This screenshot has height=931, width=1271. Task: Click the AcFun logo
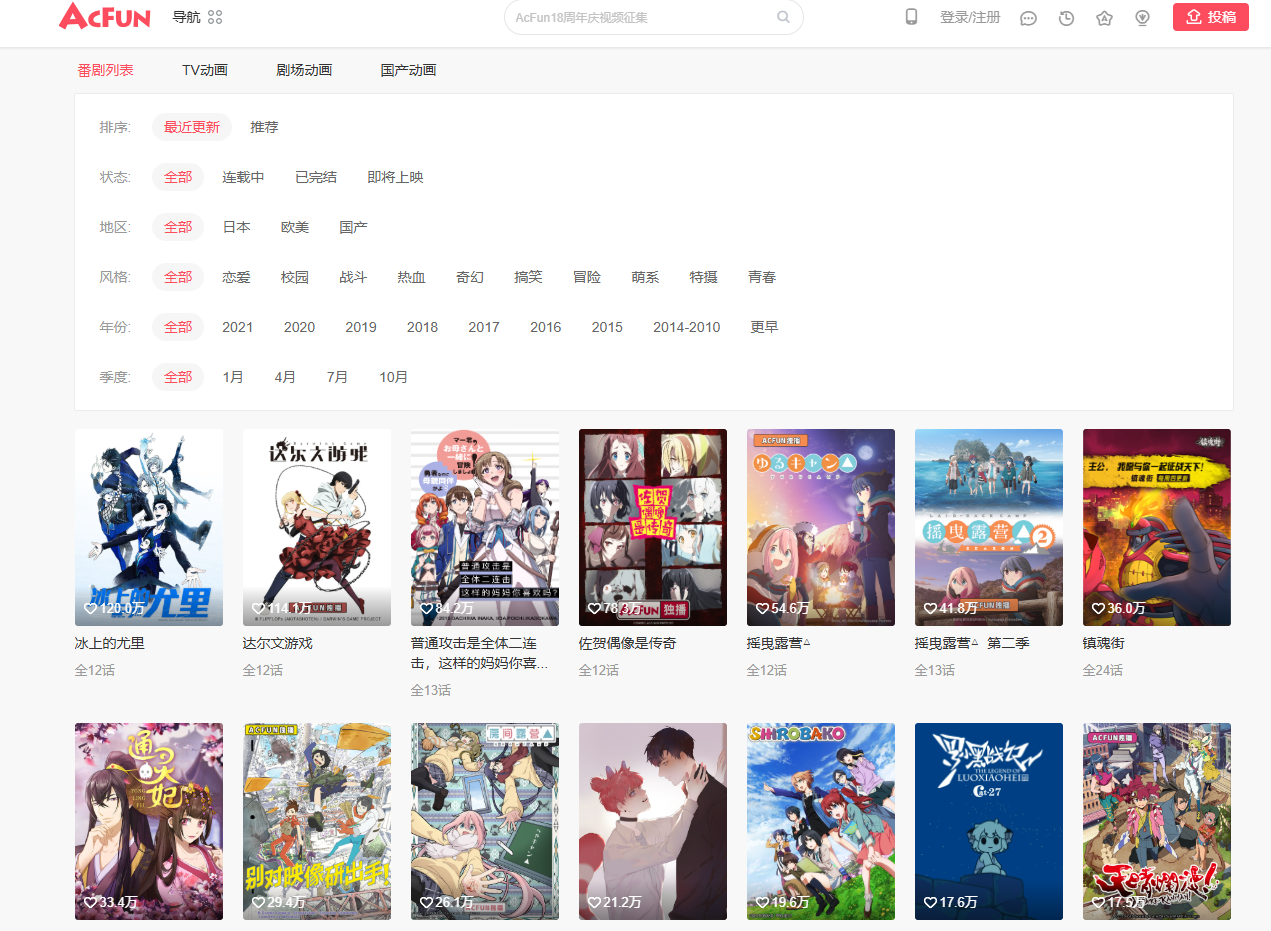coord(105,17)
